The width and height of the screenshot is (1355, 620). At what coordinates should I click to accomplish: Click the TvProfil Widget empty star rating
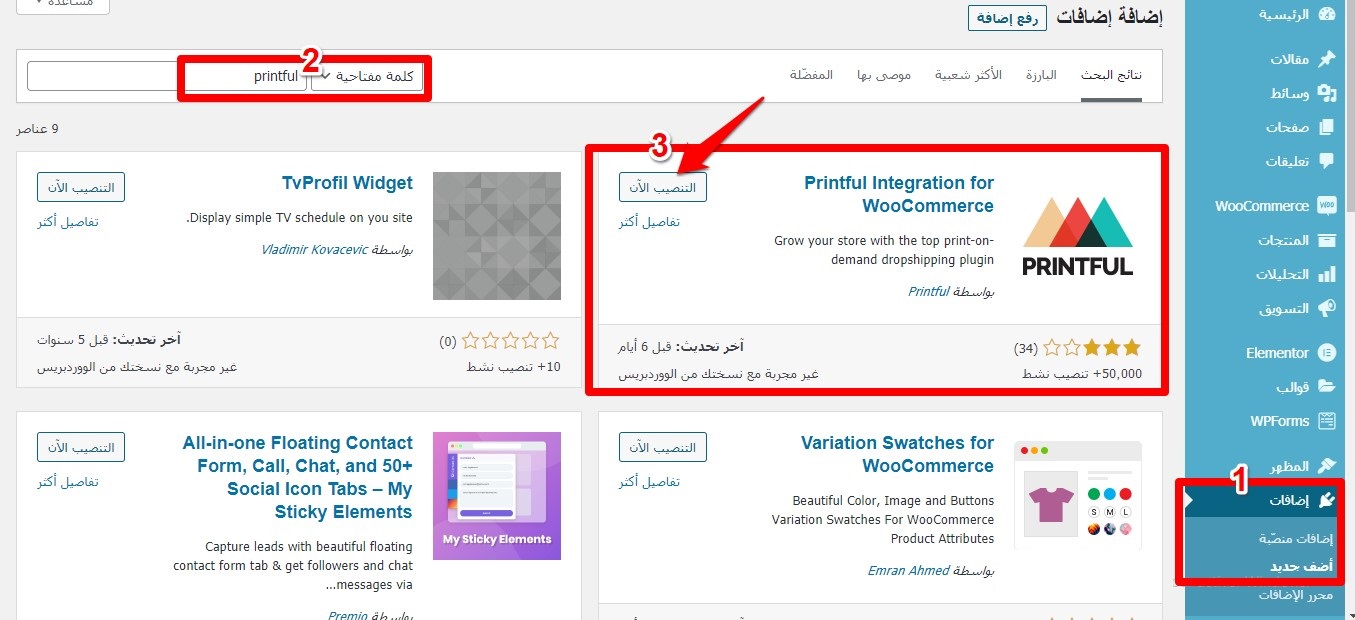tap(511, 341)
